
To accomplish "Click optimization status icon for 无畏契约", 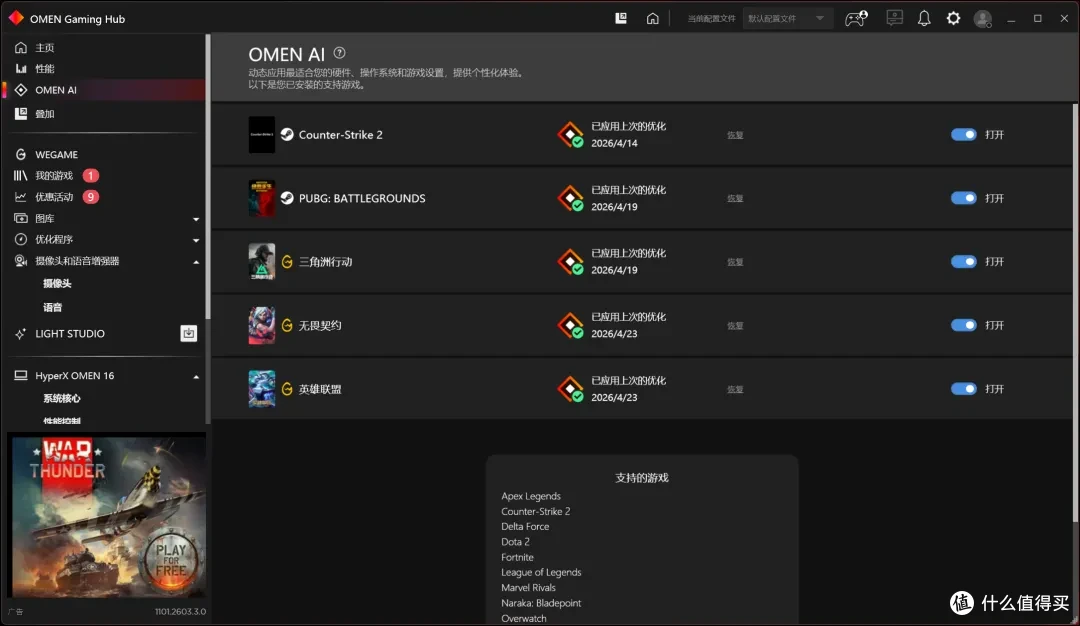I will click(571, 325).
